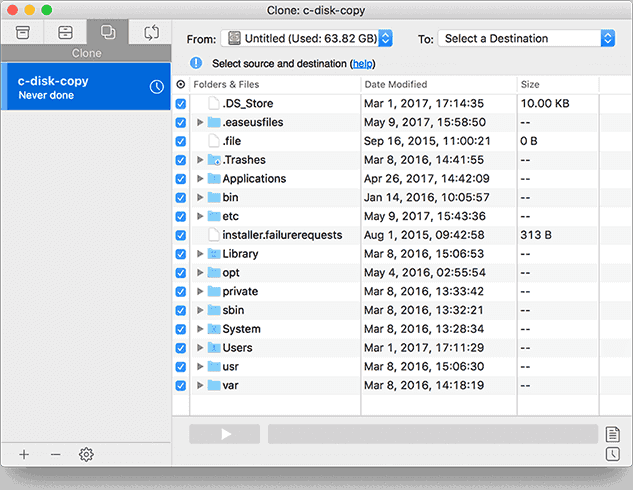Click the help link
Viewport: 633px width, 490px height.
(x=360, y=63)
